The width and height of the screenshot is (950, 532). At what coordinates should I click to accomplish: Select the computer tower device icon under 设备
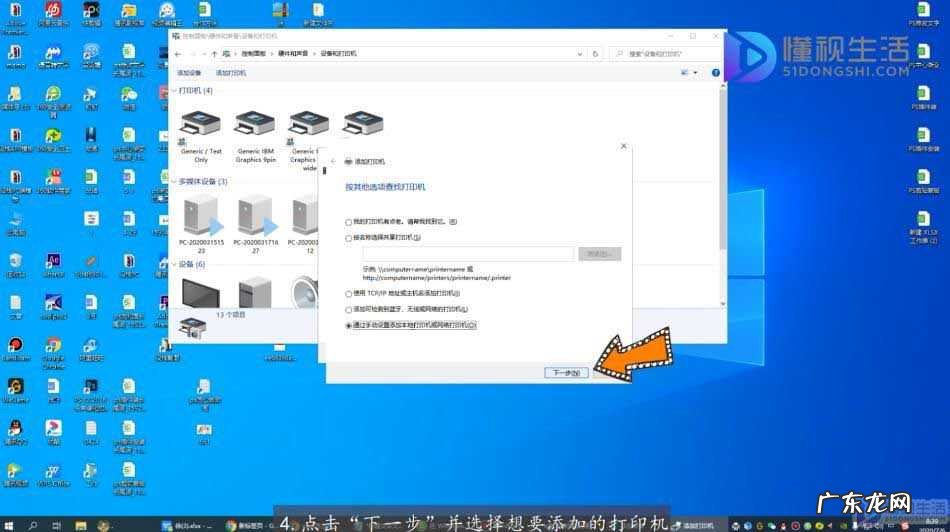tap(255, 293)
